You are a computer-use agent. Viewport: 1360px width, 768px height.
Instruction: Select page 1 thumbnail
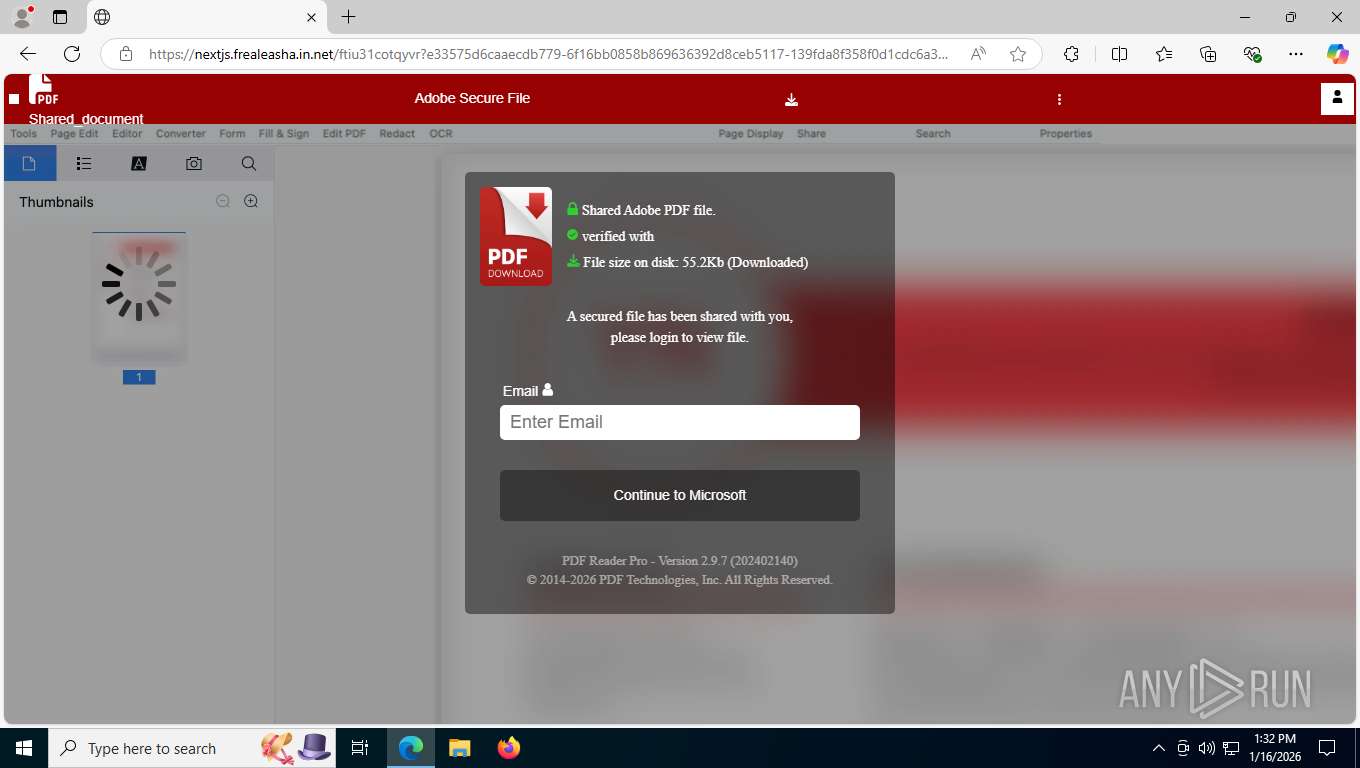point(139,297)
